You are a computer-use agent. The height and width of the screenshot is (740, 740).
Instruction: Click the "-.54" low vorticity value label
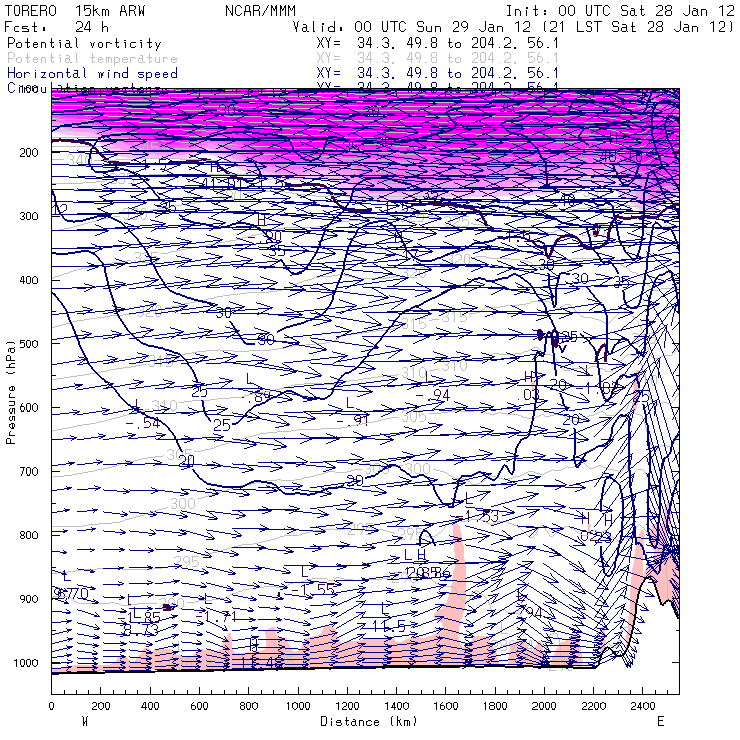(x=143, y=423)
